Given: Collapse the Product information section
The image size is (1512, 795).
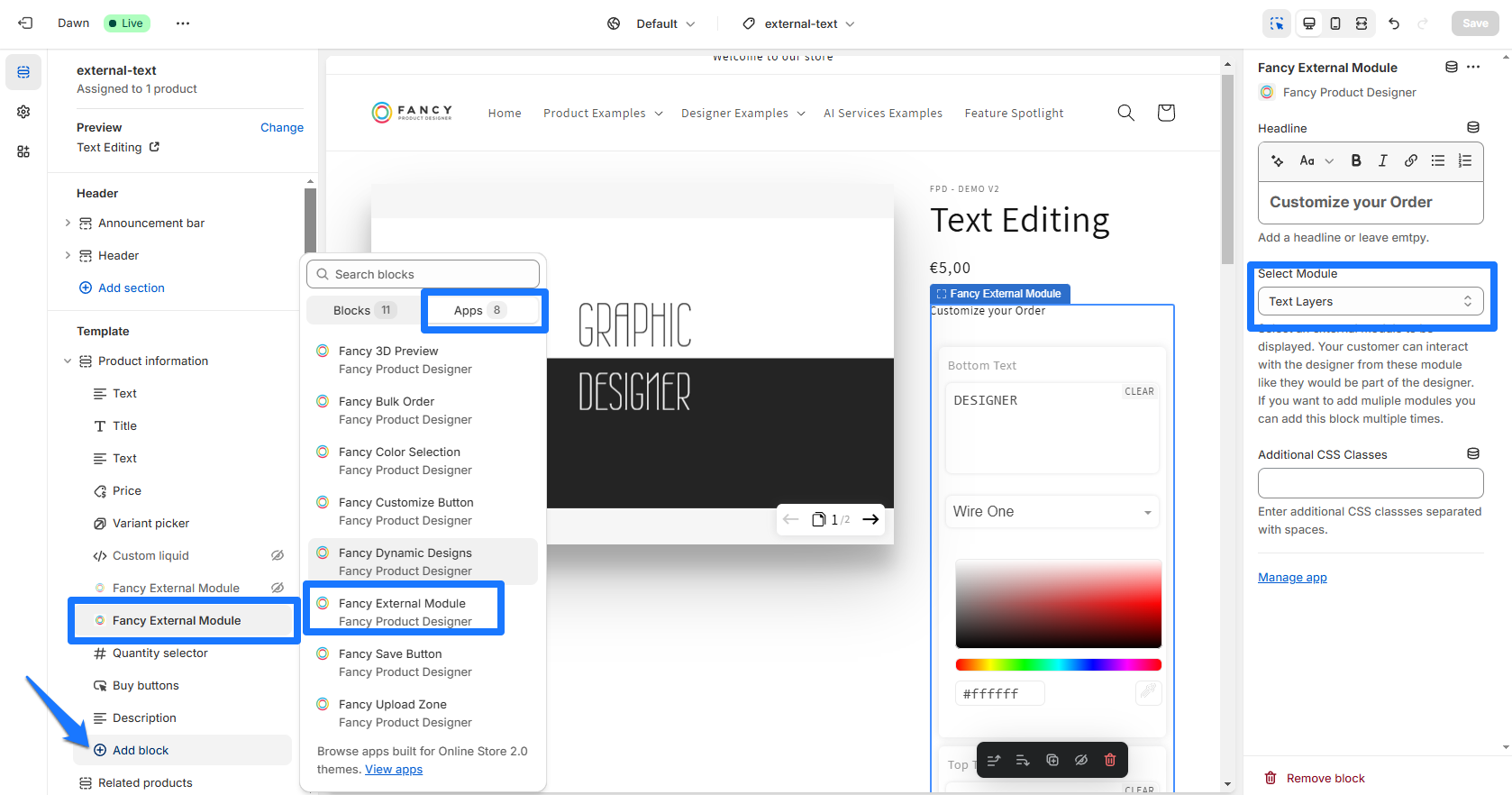Looking at the screenshot, I should point(68,361).
